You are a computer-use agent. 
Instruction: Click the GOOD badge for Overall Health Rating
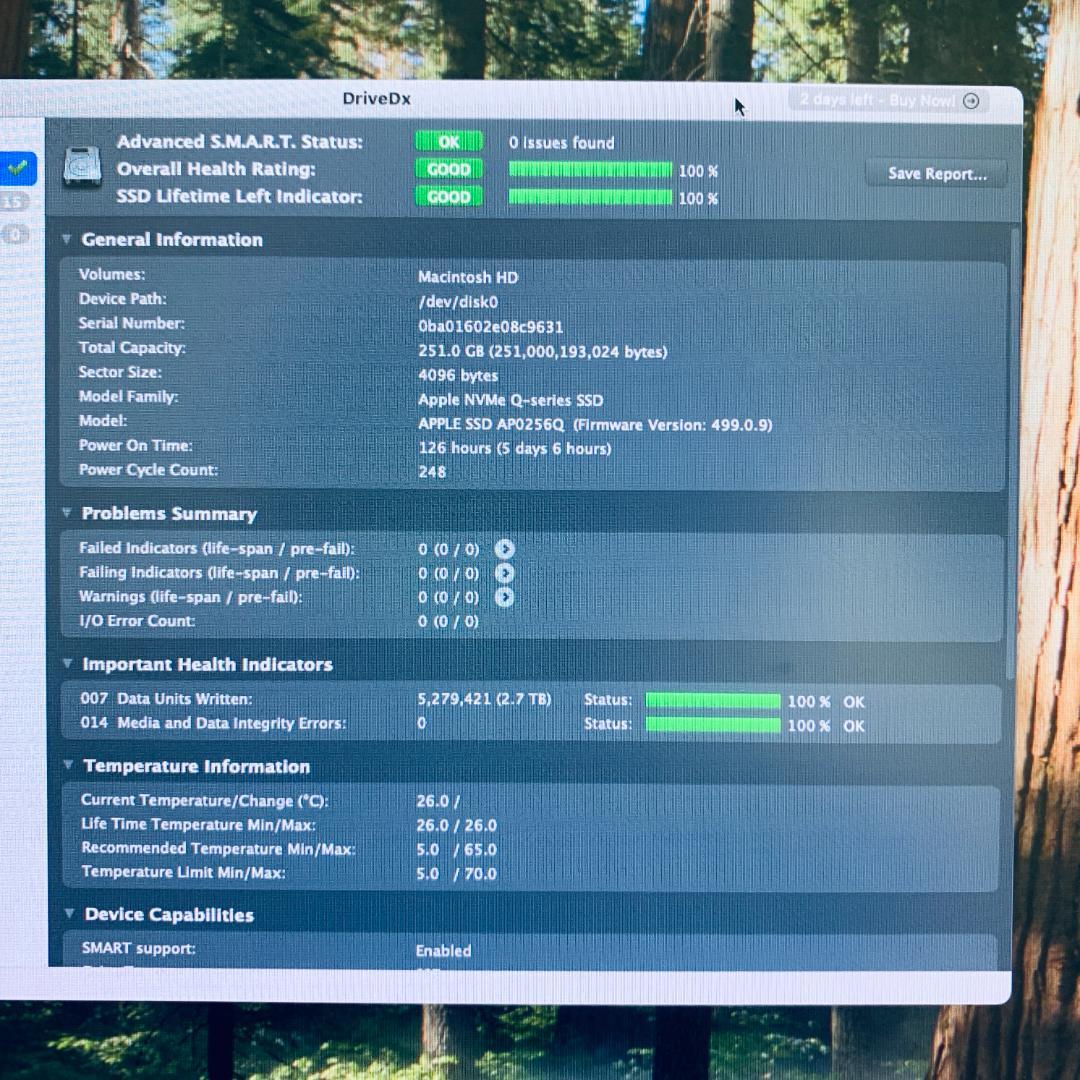point(448,169)
